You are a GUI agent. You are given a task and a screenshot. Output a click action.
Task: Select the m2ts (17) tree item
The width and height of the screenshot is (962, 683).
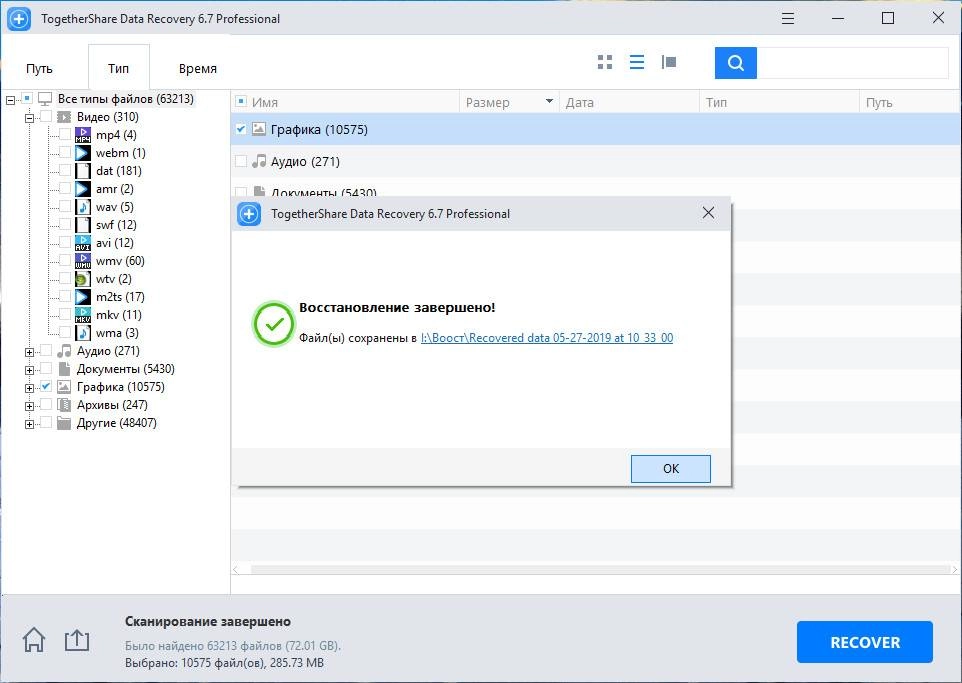pyautogui.click(x=120, y=297)
